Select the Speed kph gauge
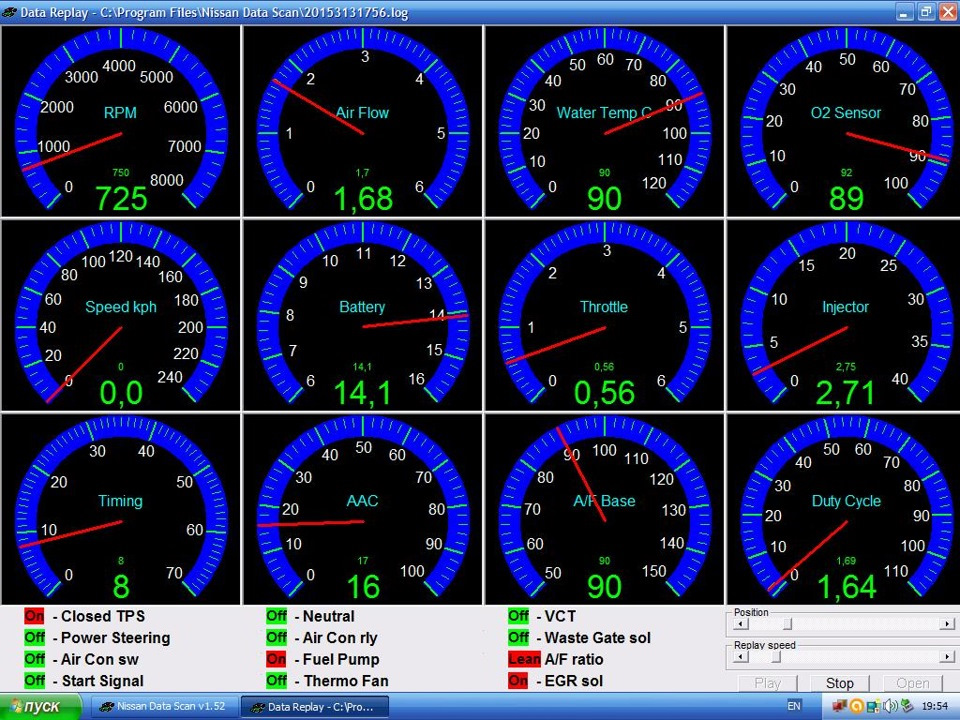 tap(121, 315)
